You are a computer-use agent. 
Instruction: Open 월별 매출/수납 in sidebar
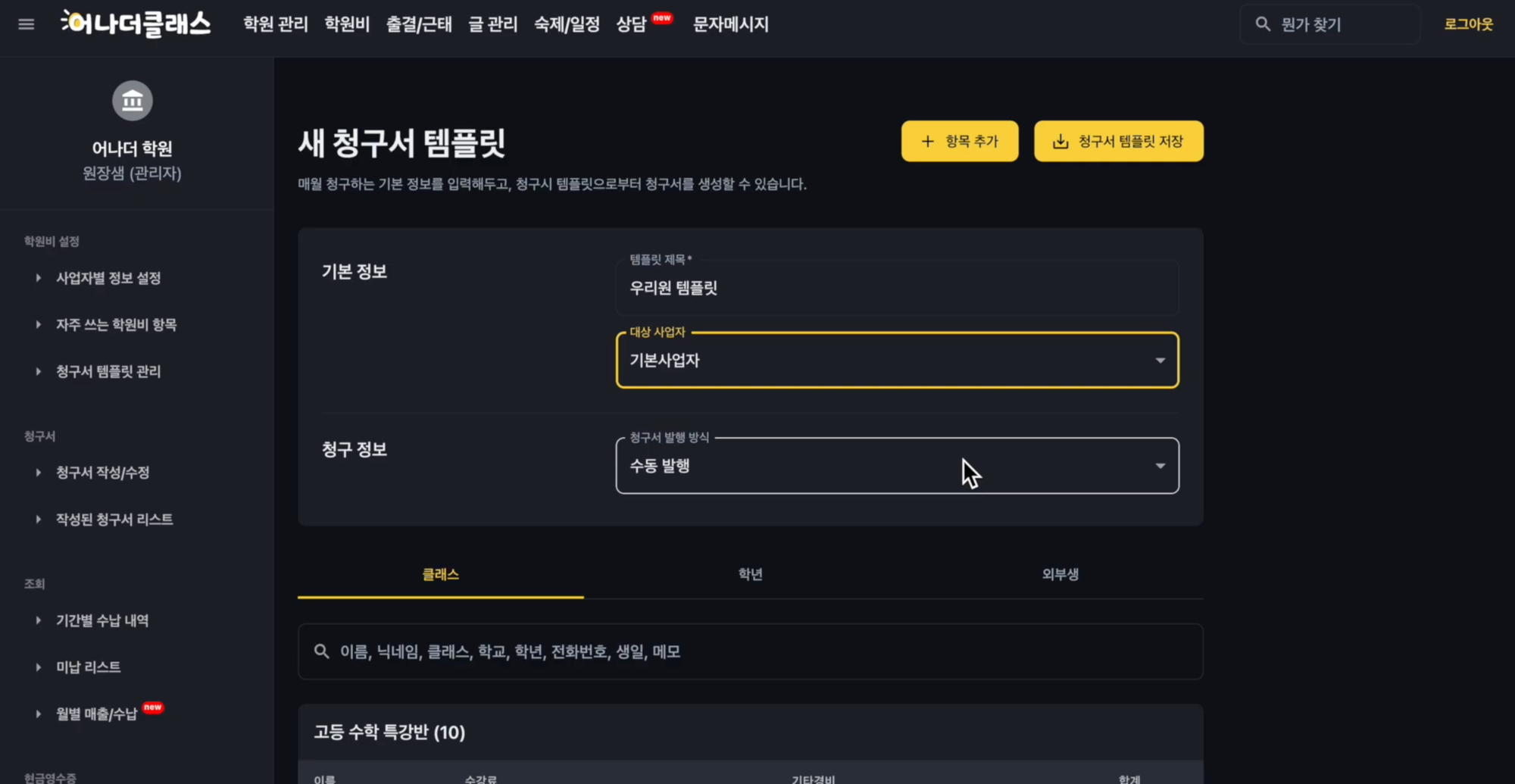[96, 714]
